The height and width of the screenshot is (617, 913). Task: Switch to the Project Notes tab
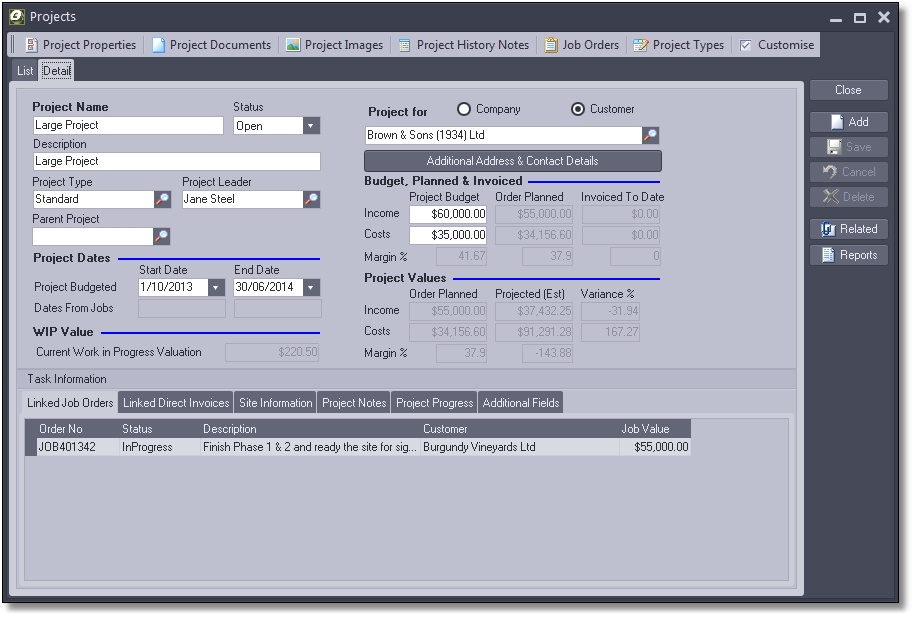point(353,403)
